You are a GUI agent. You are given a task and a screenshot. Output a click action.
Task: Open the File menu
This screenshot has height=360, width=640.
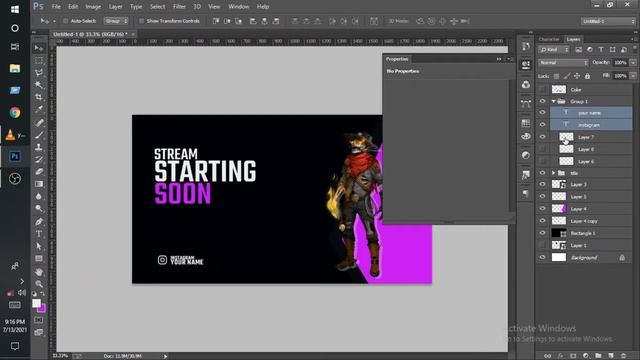coord(56,7)
